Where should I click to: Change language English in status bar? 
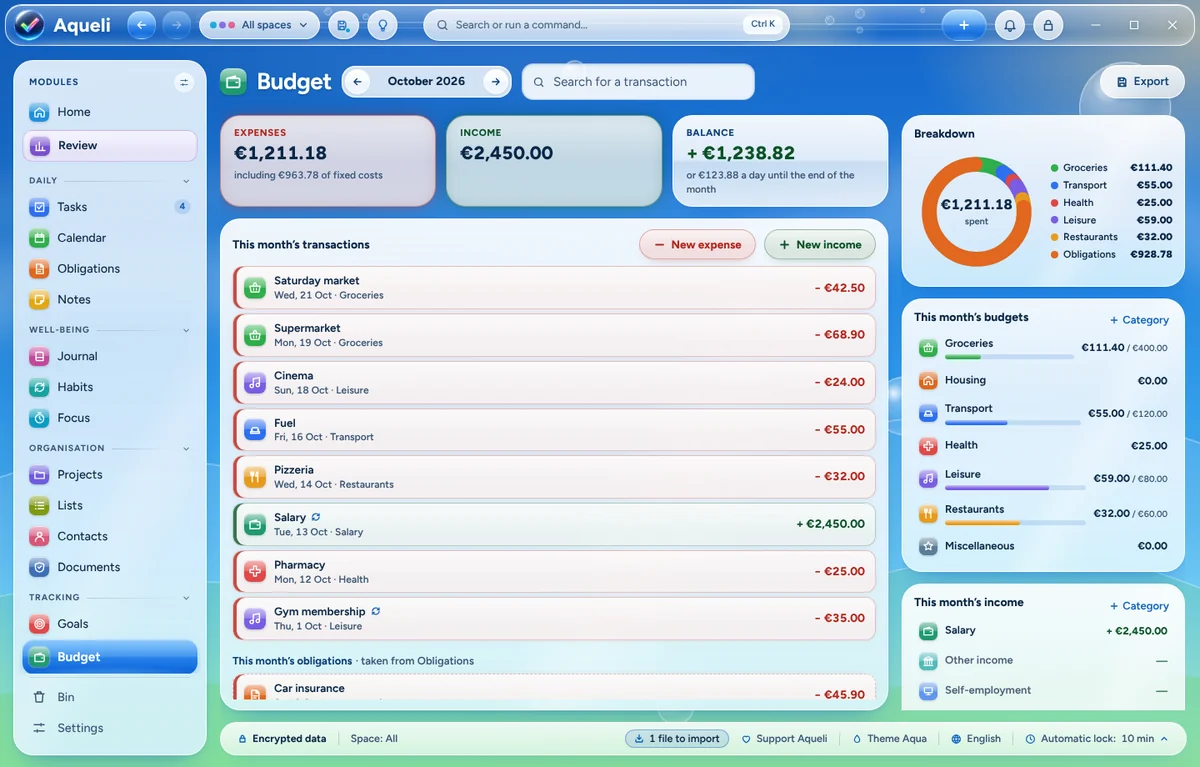976,739
